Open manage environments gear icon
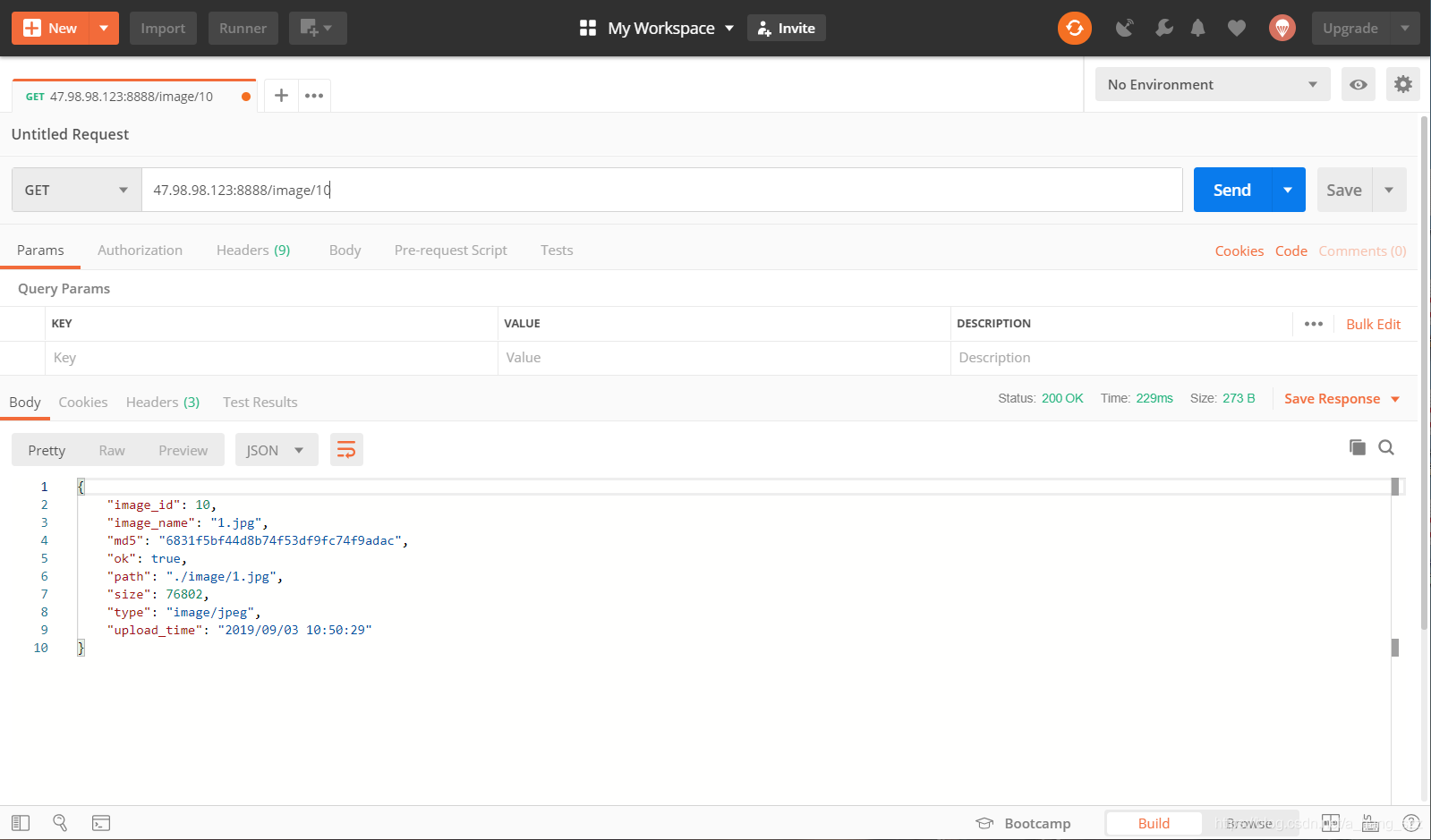 pos(1402,84)
